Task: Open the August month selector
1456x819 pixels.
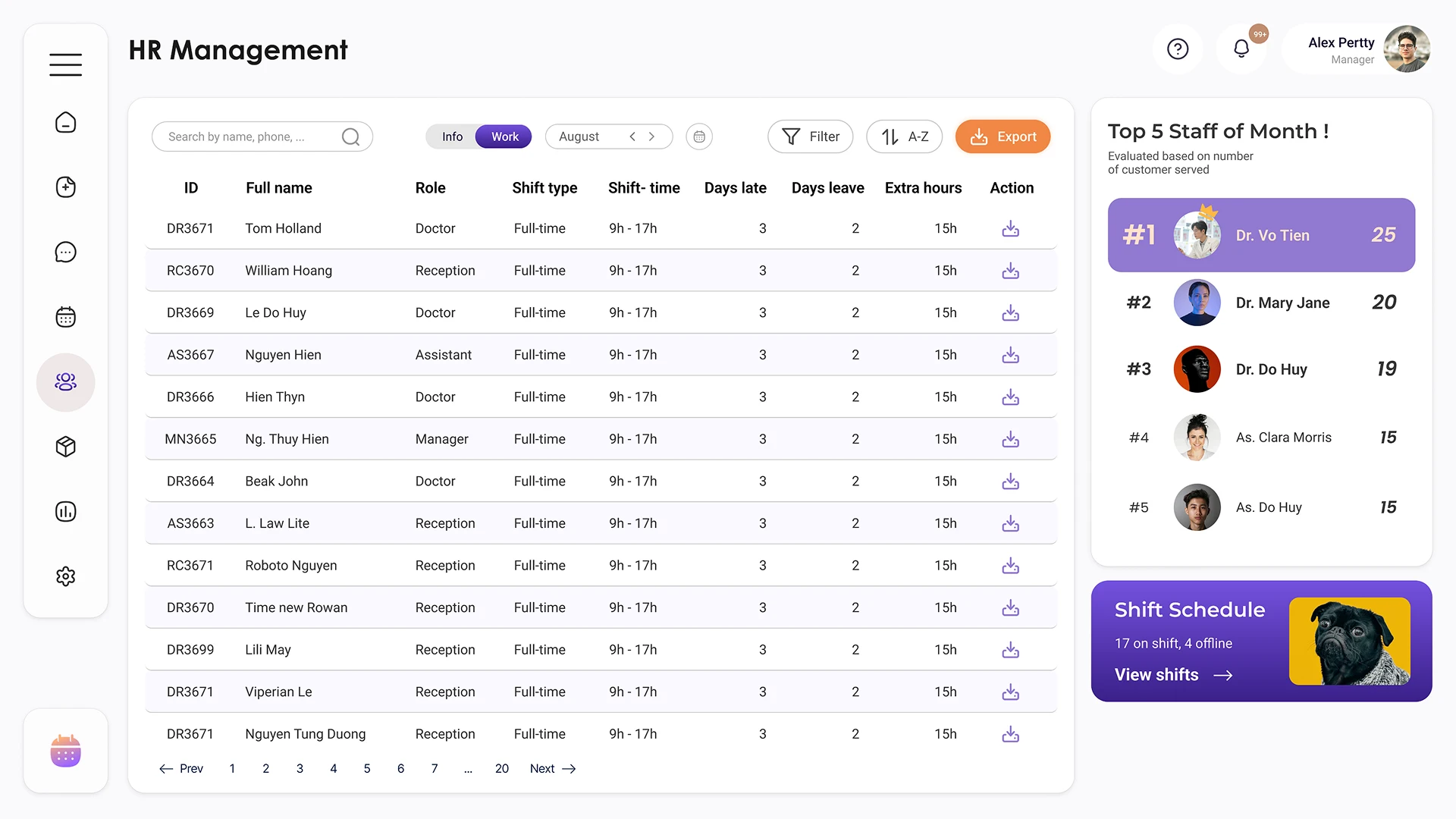Action: (579, 136)
